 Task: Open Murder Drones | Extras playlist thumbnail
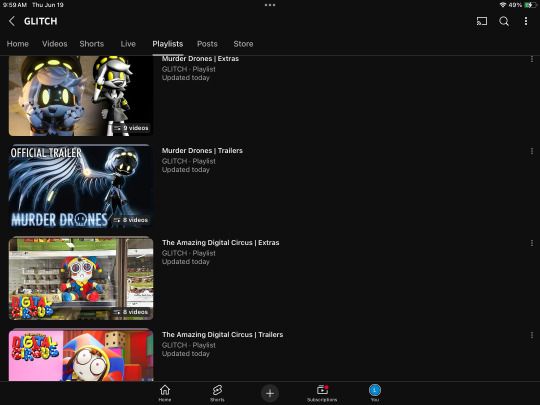pyautogui.click(x=81, y=96)
